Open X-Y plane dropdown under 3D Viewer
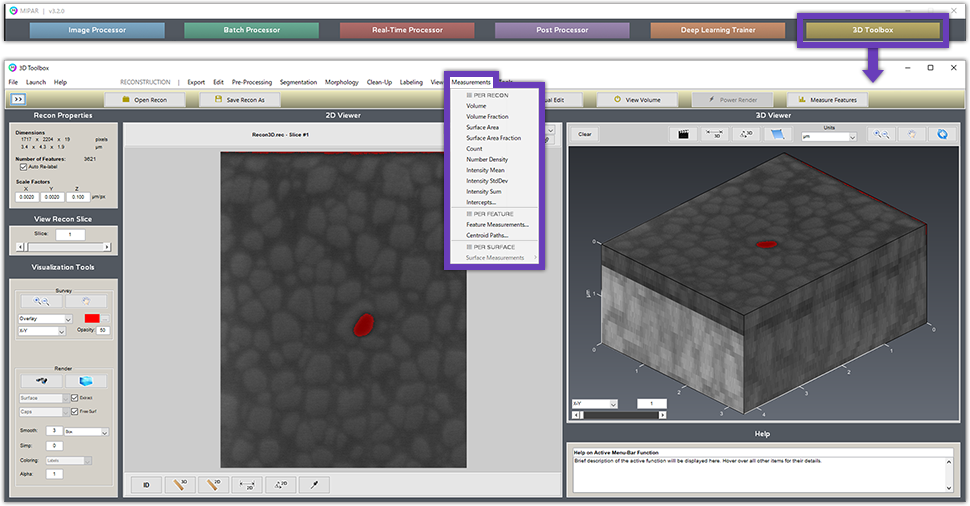The width and height of the screenshot is (970, 506). pyautogui.click(x=594, y=403)
